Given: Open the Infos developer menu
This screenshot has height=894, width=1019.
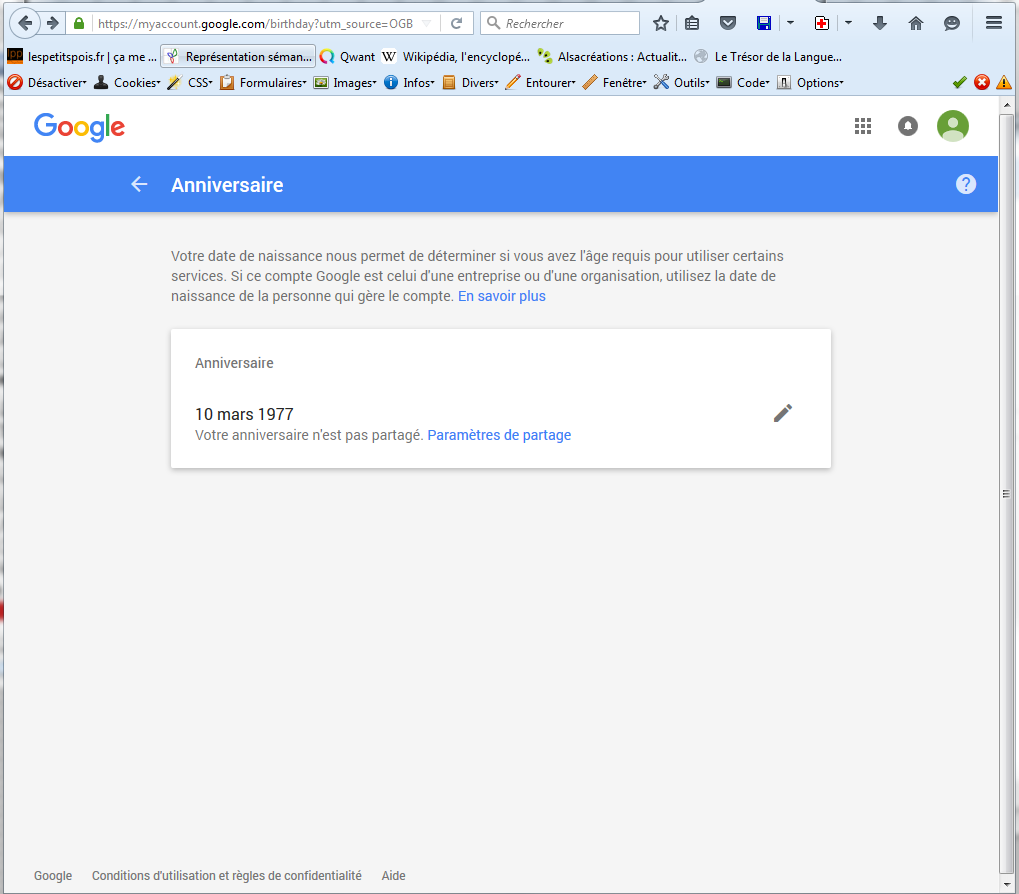Looking at the screenshot, I should (409, 83).
